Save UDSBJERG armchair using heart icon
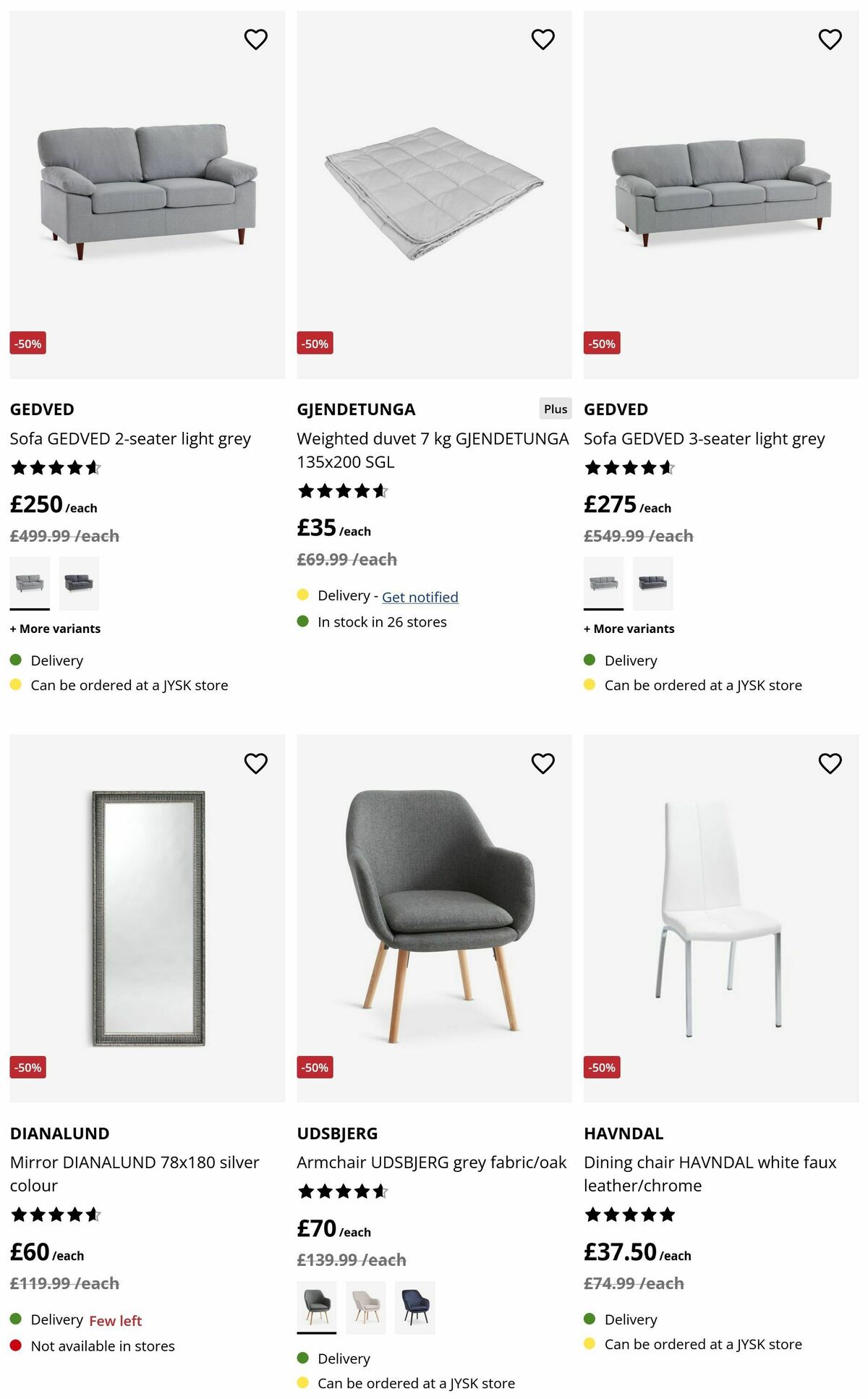The width and height of the screenshot is (868, 1399). 542,763
